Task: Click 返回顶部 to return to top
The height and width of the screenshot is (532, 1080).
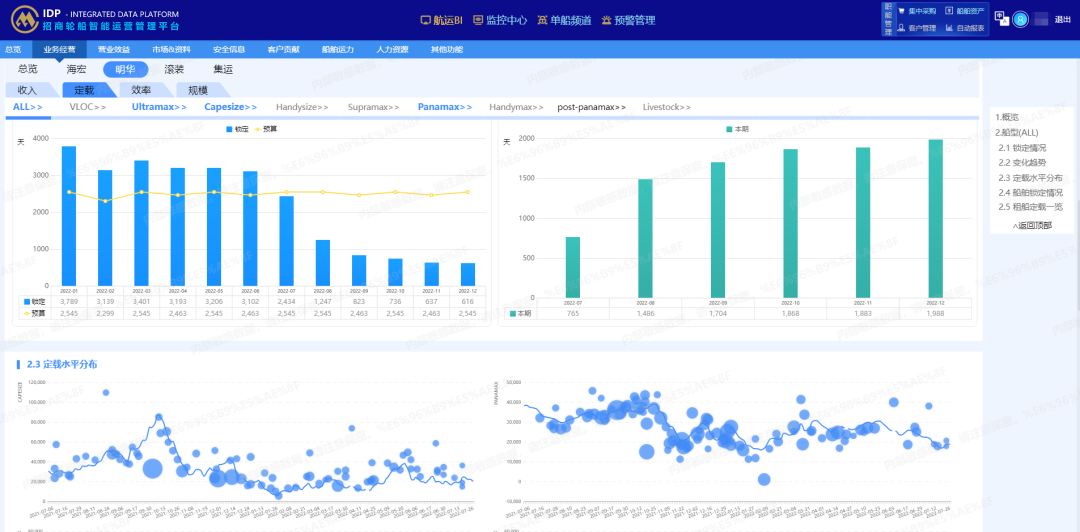Action: [x=1032, y=225]
